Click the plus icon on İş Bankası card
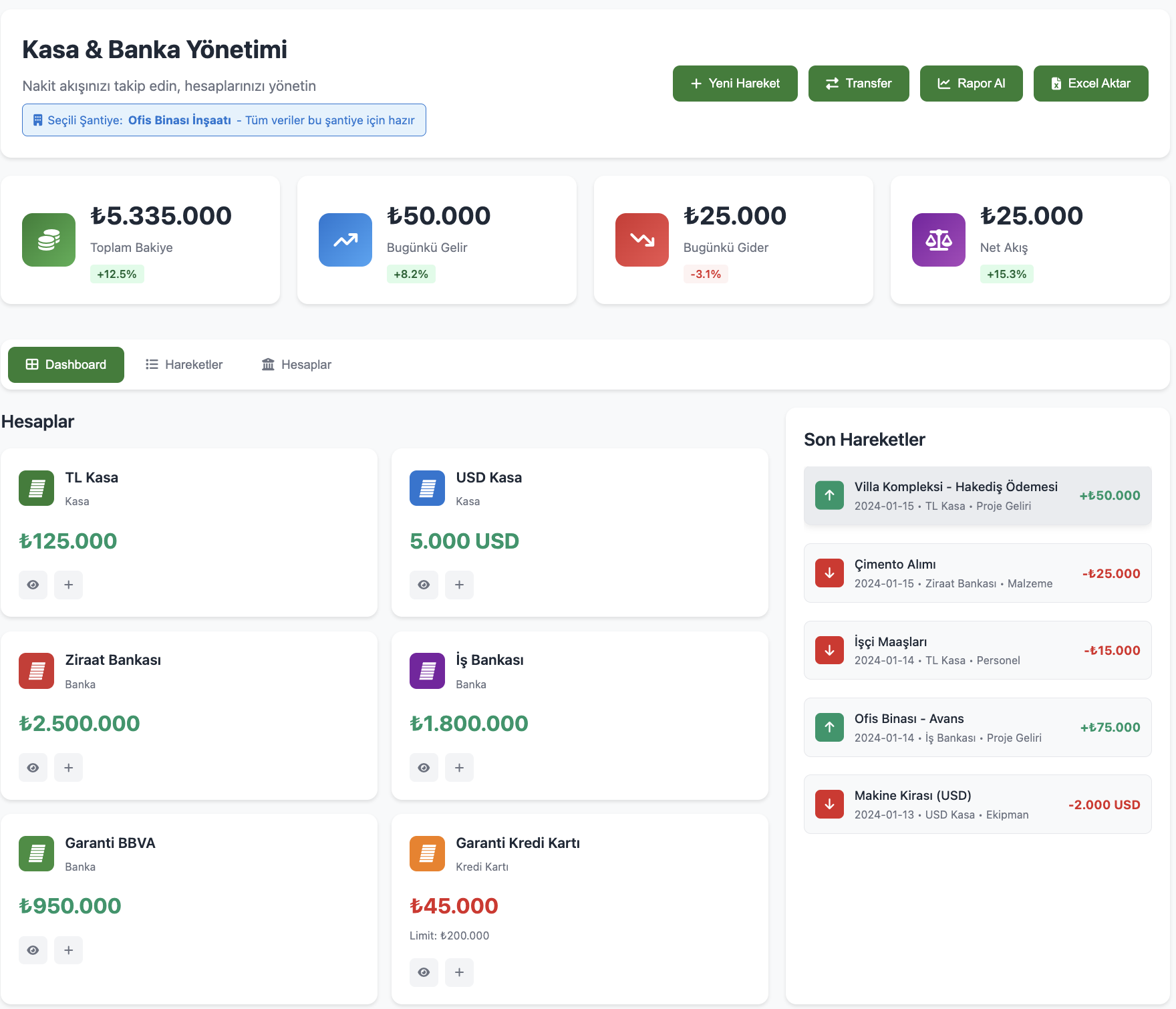Image resolution: width=1176 pixels, height=1009 pixels. click(459, 768)
